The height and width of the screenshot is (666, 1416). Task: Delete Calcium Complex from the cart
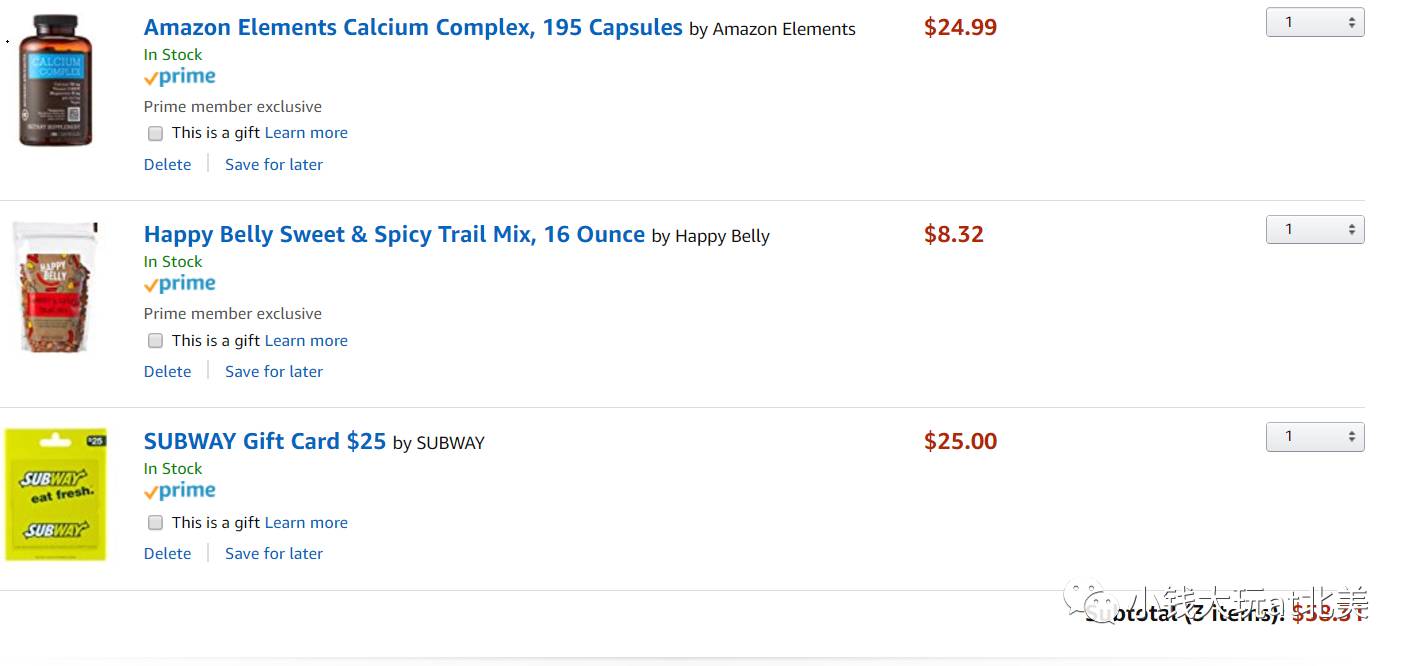167,165
